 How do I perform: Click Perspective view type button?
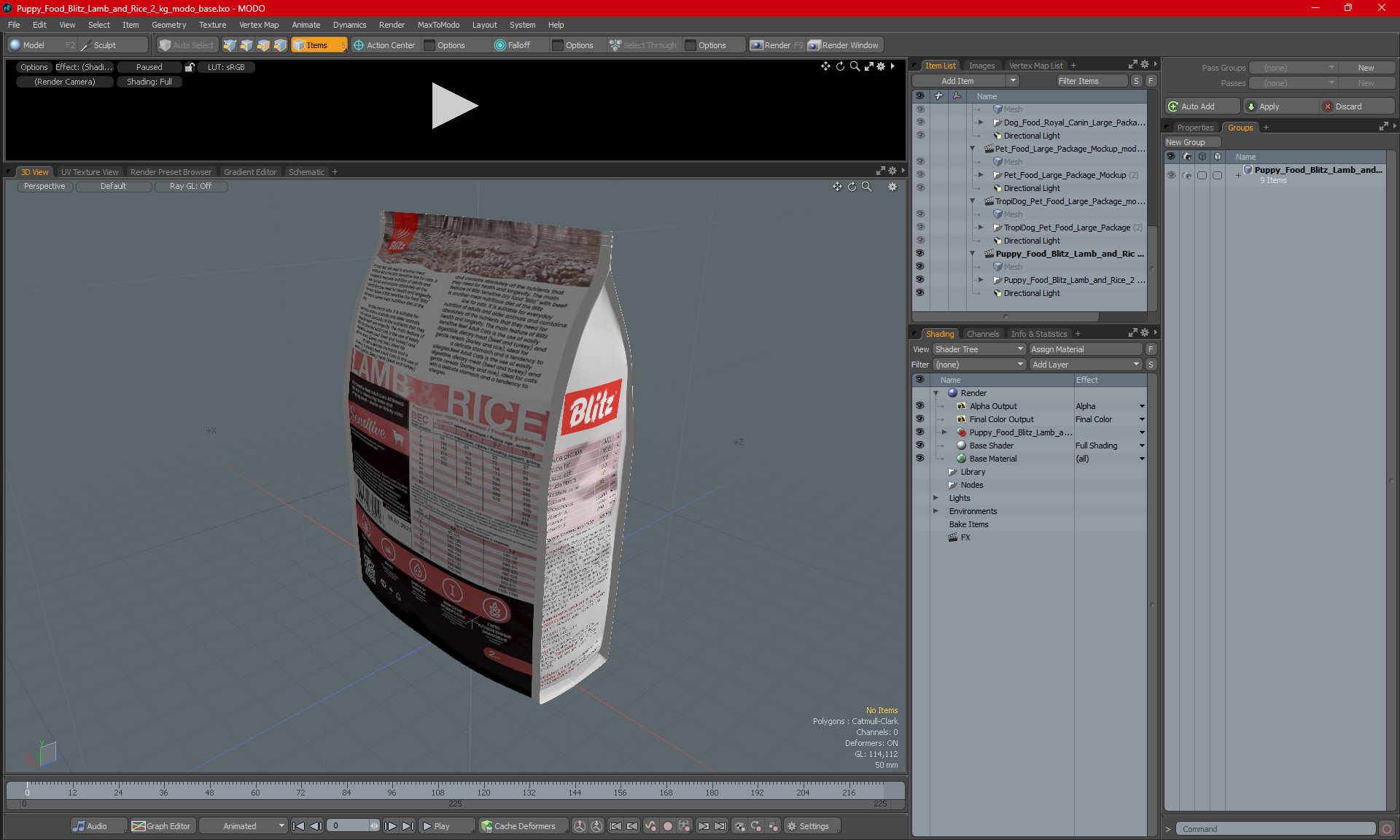point(44,186)
